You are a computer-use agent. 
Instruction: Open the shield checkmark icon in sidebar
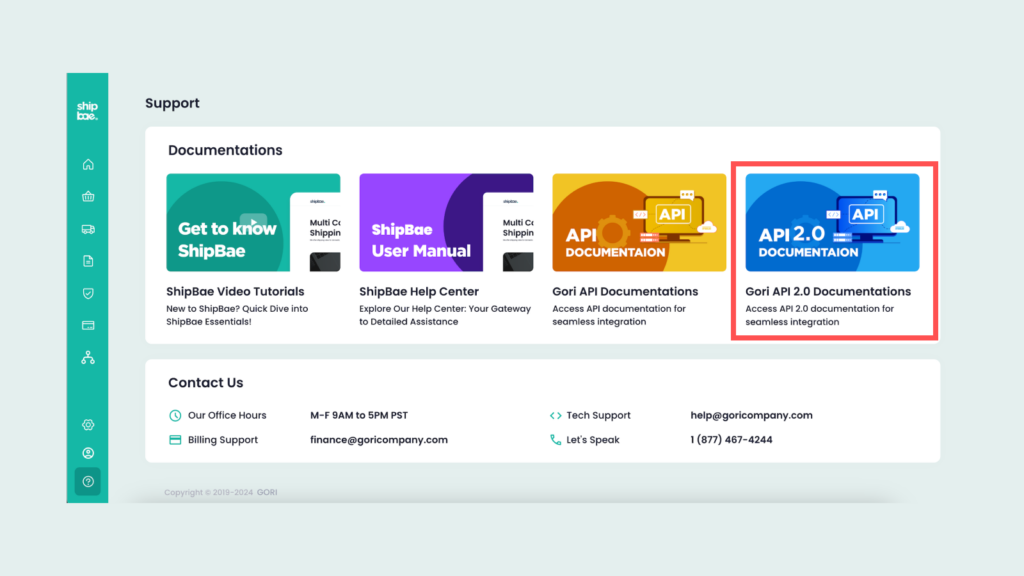88,293
